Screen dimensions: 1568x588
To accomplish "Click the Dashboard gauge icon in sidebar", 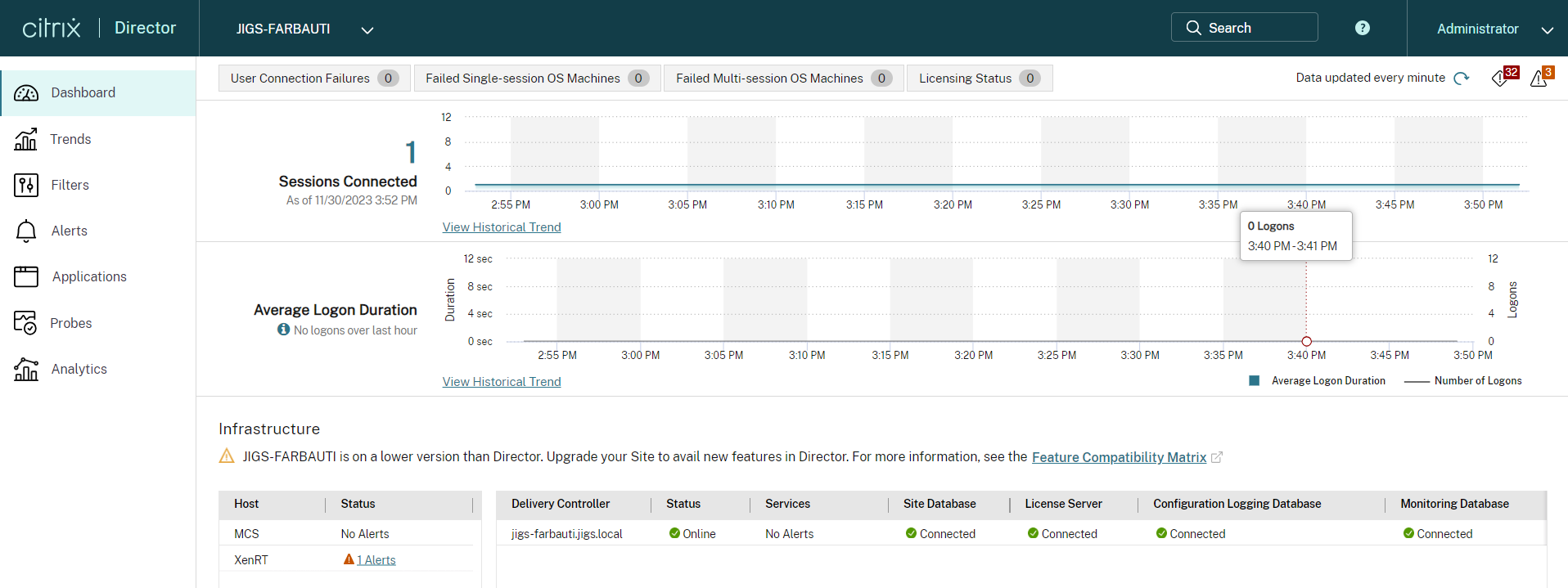I will (26, 93).
